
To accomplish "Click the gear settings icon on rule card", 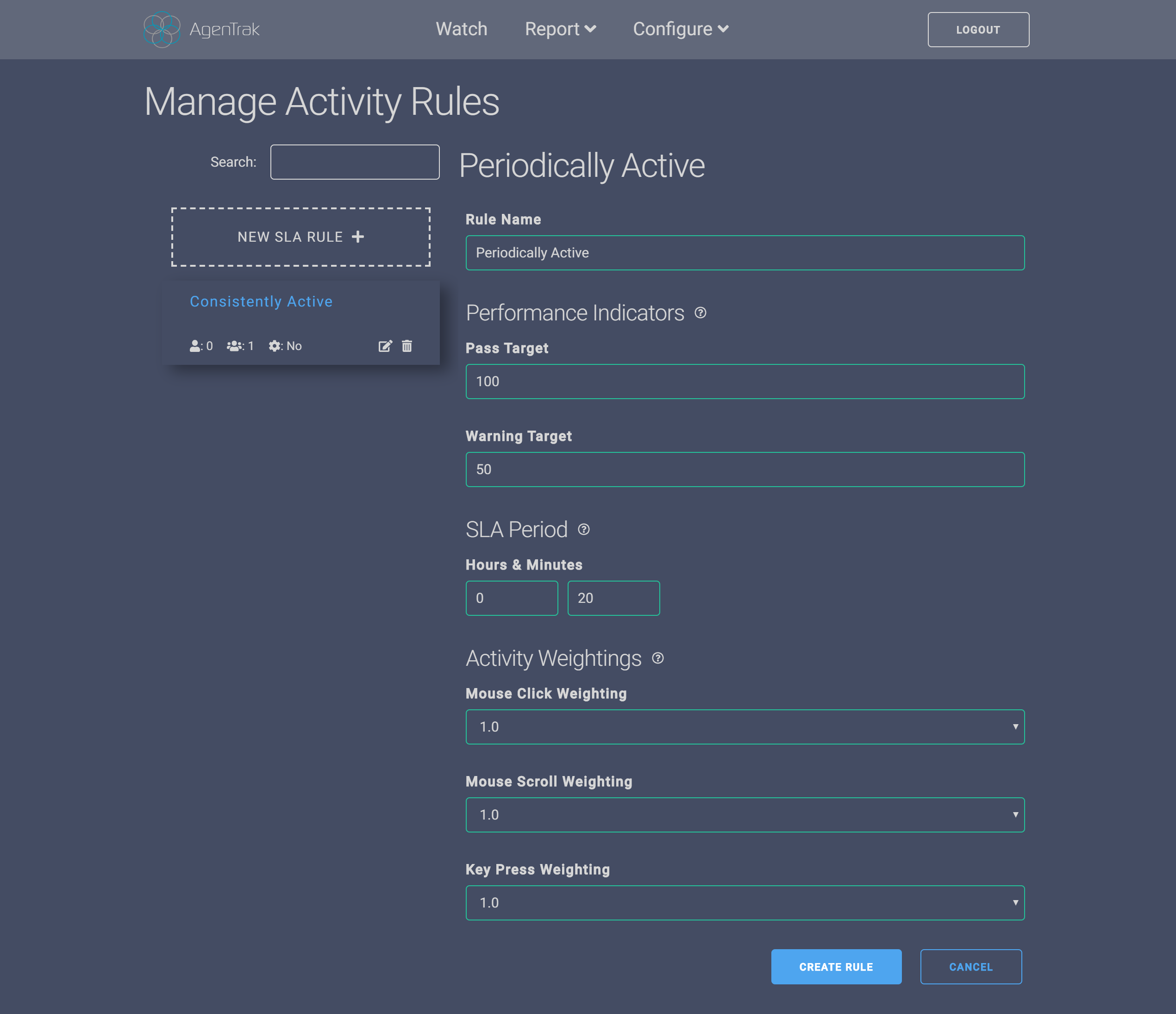I will pyautogui.click(x=275, y=346).
